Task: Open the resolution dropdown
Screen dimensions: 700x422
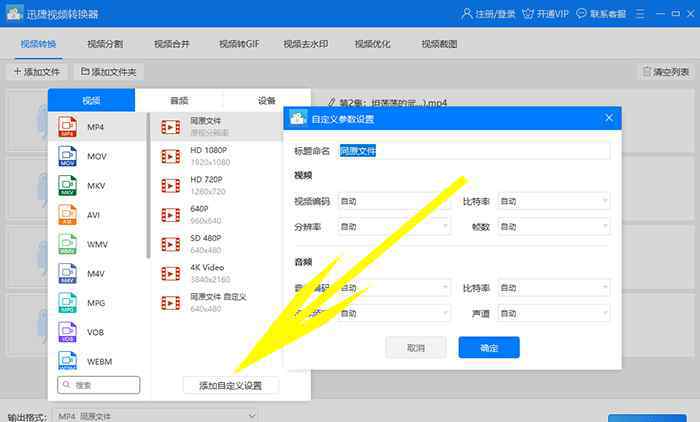Action: tap(394, 227)
